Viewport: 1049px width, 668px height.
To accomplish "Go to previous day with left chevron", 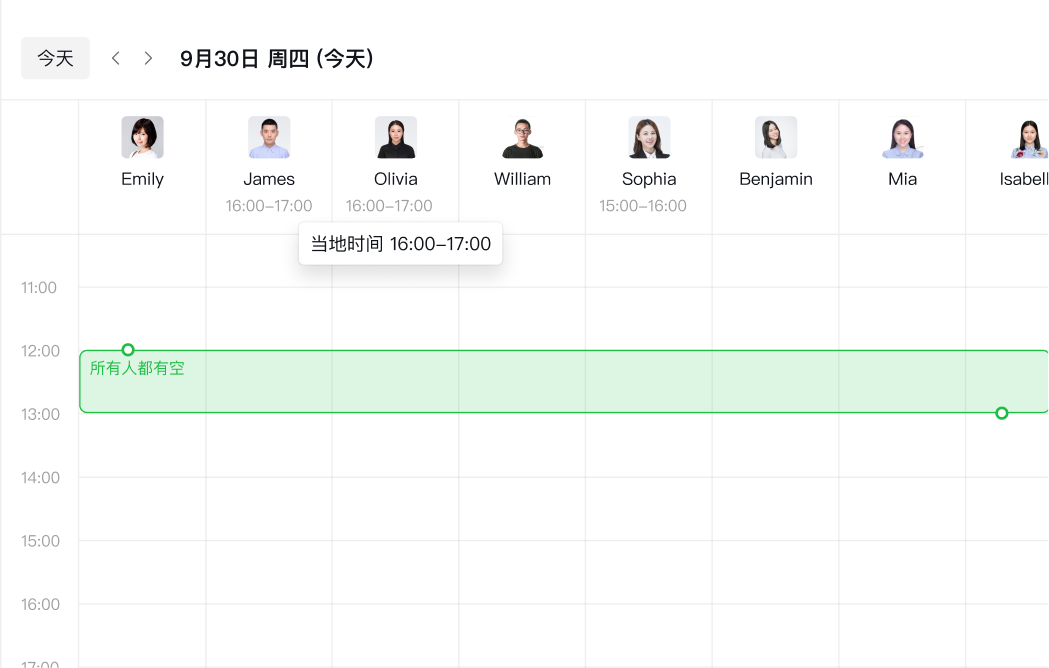I will pos(116,58).
